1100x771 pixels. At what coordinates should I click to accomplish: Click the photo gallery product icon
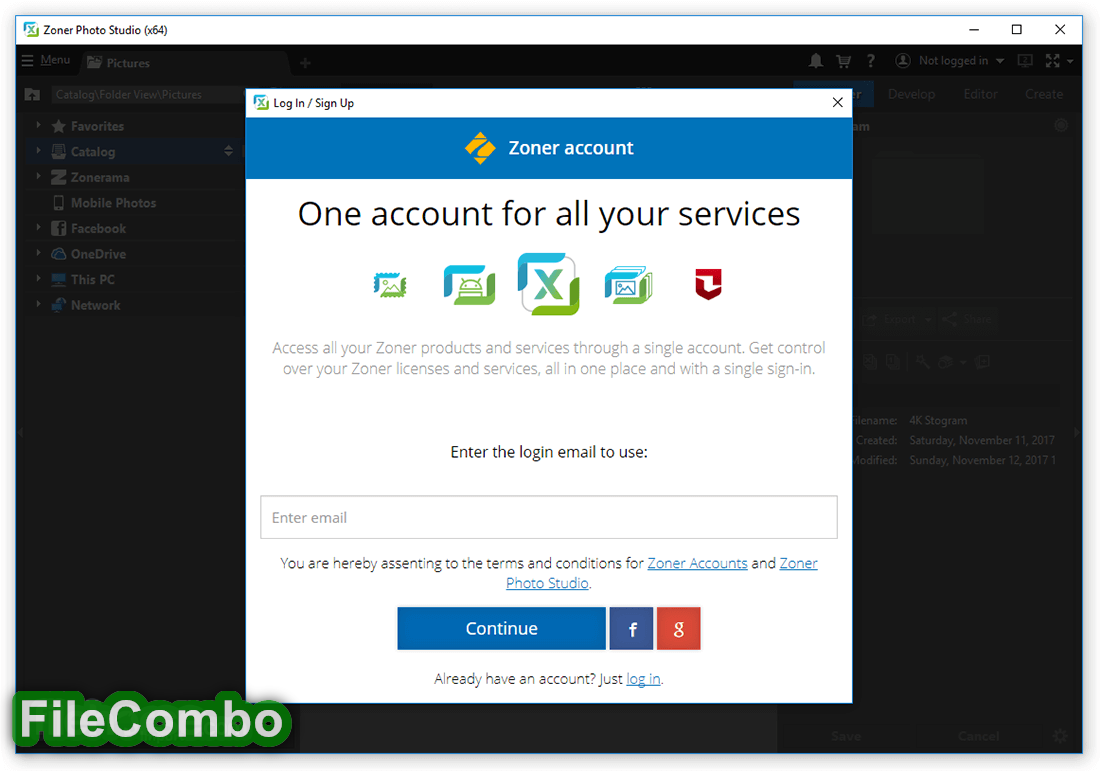click(628, 285)
